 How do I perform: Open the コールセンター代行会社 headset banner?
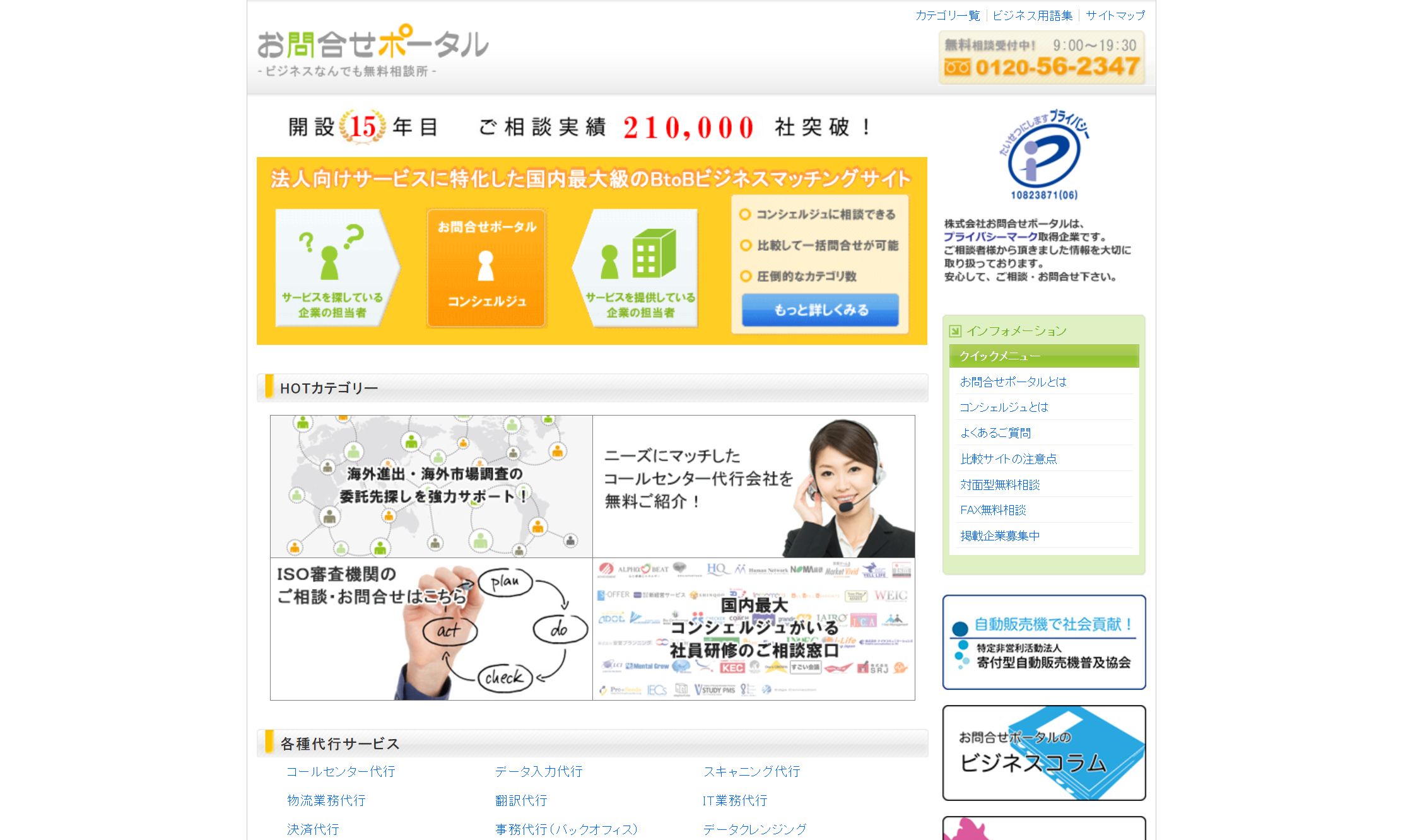[x=754, y=486]
